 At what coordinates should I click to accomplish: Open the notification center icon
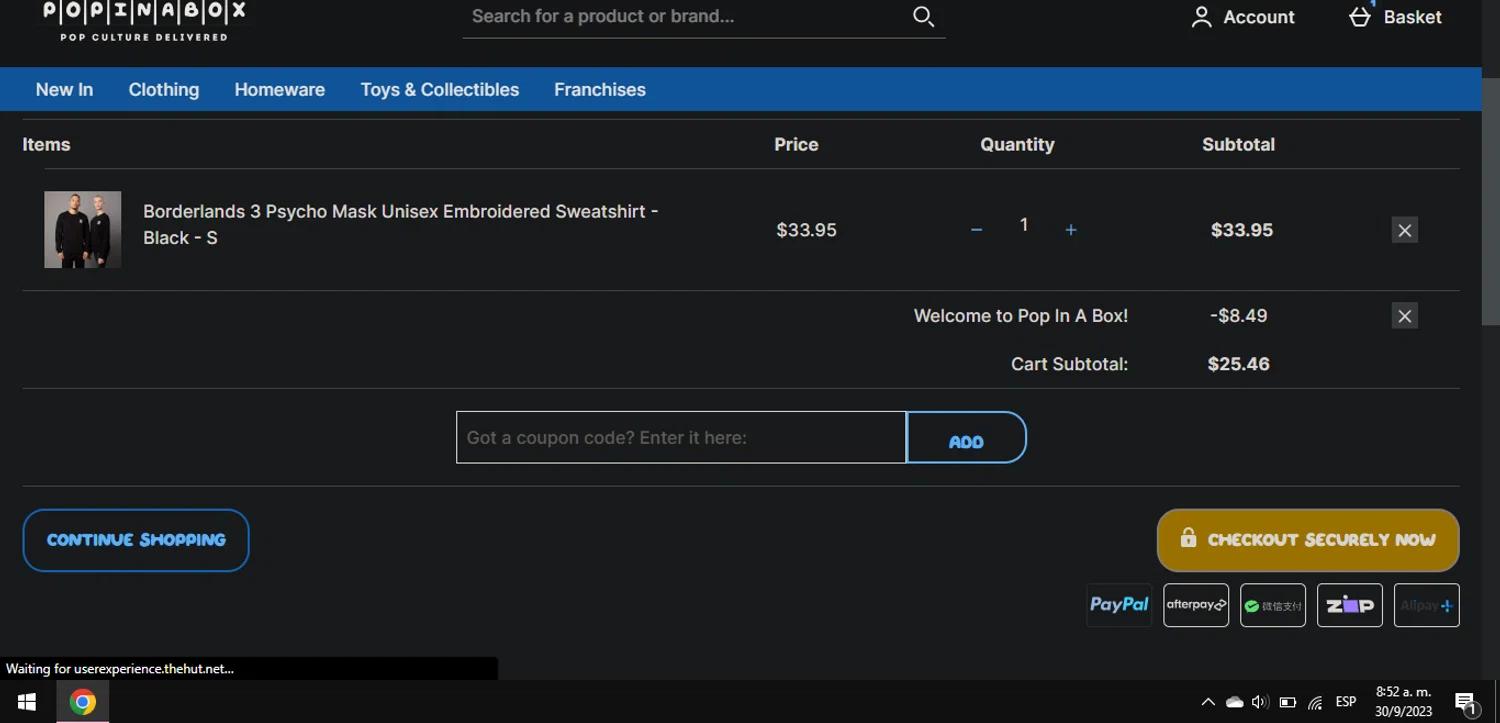pos(1466,703)
